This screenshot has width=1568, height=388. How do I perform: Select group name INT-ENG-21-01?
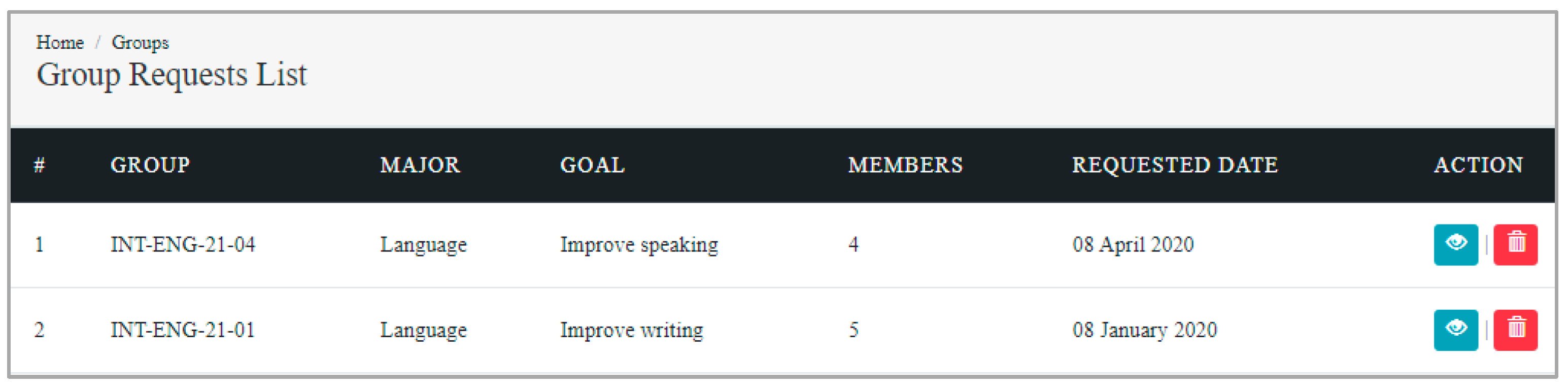coord(183,330)
